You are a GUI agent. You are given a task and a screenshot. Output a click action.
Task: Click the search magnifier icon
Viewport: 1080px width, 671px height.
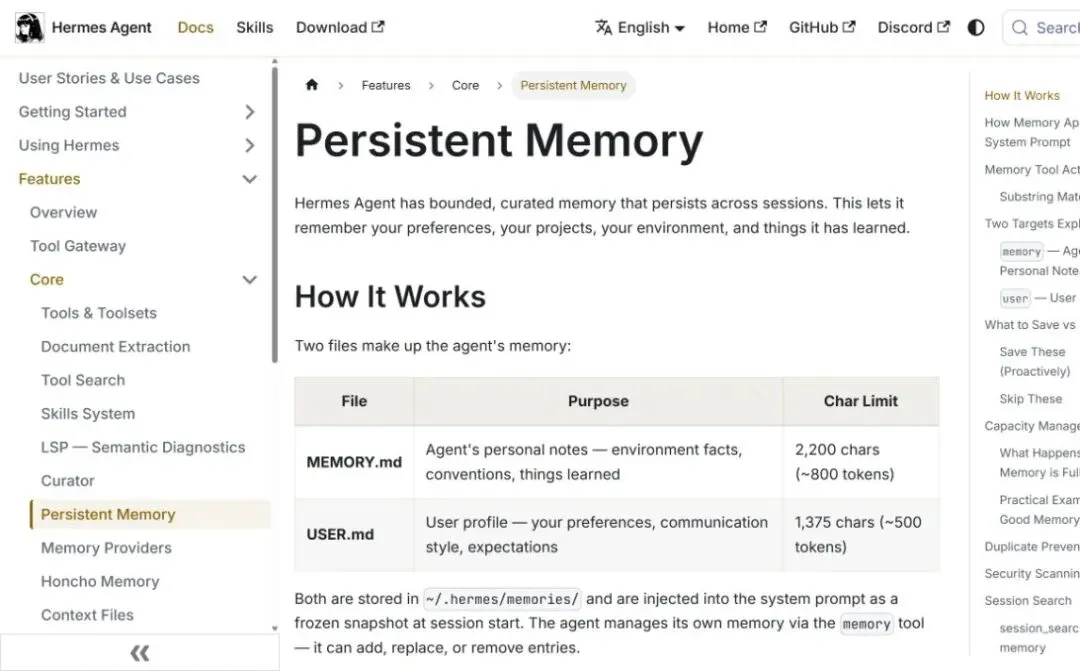click(x=1019, y=28)
